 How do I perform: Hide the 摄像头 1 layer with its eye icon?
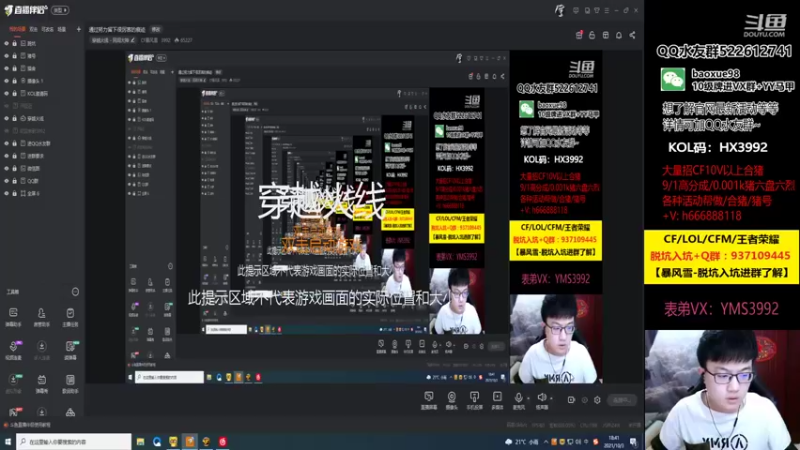pos(6,81)
